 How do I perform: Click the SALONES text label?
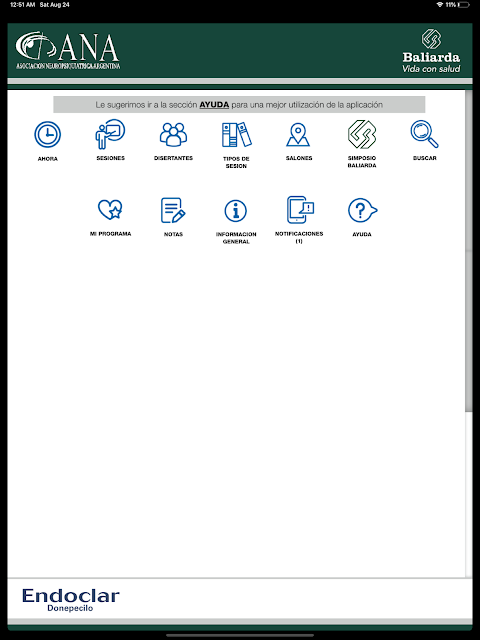pyautogui.click(x=299, y=158)
